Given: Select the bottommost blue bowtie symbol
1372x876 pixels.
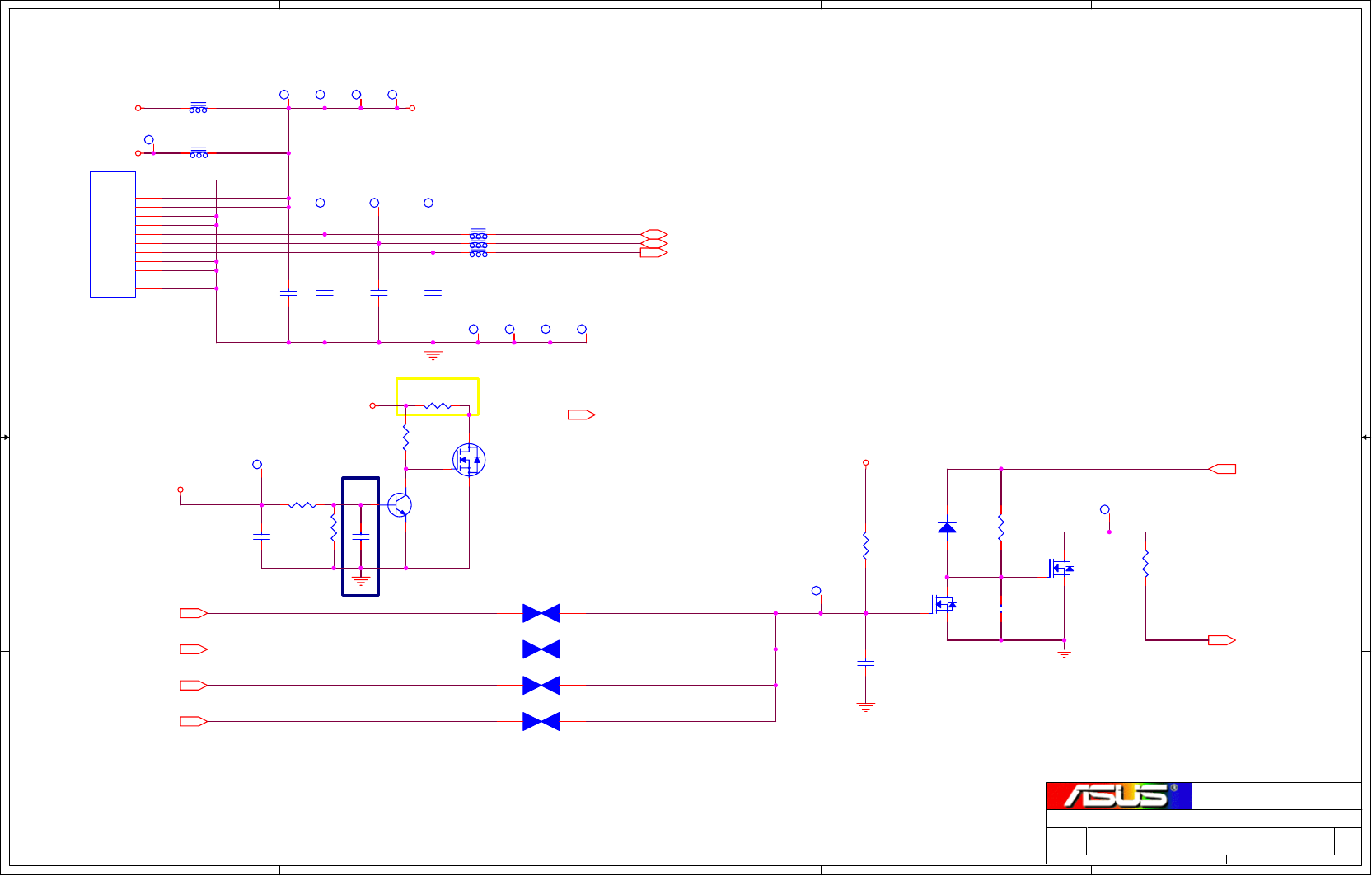Looking at the screenshot, I should tap(541, 722).
